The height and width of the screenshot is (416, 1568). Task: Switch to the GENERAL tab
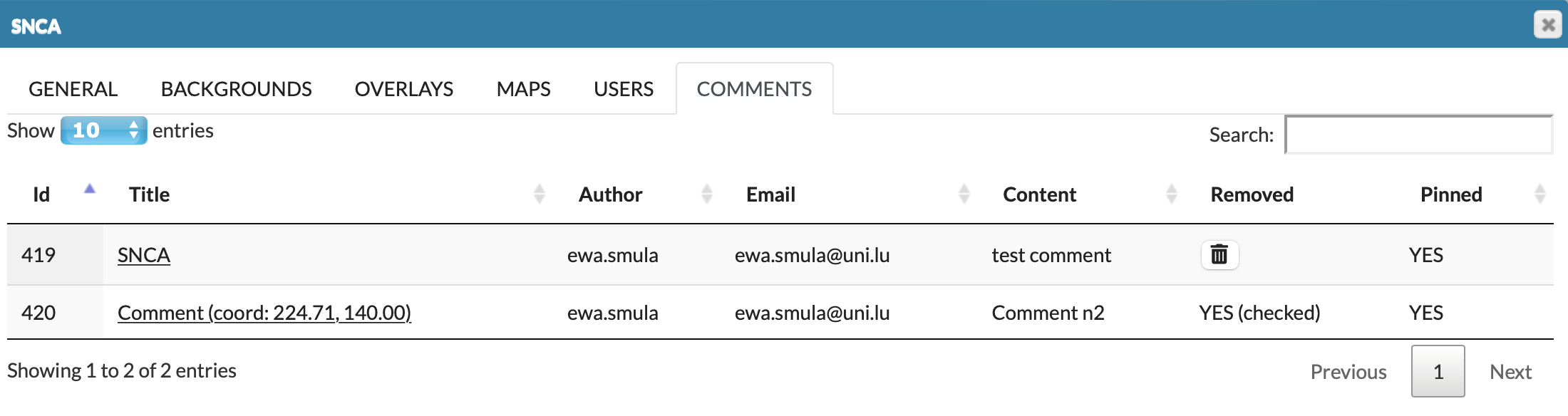click(x=73, y=89)
